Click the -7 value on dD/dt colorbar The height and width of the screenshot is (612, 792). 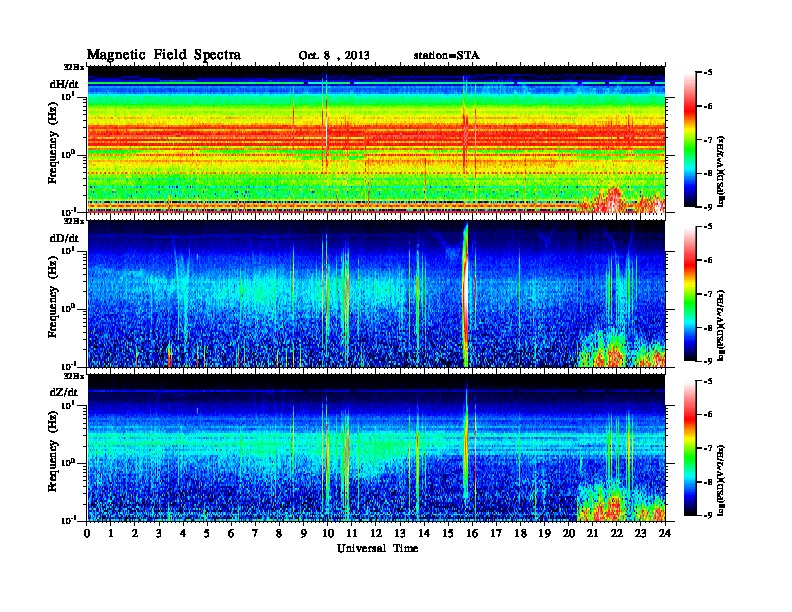click(708, 294)
